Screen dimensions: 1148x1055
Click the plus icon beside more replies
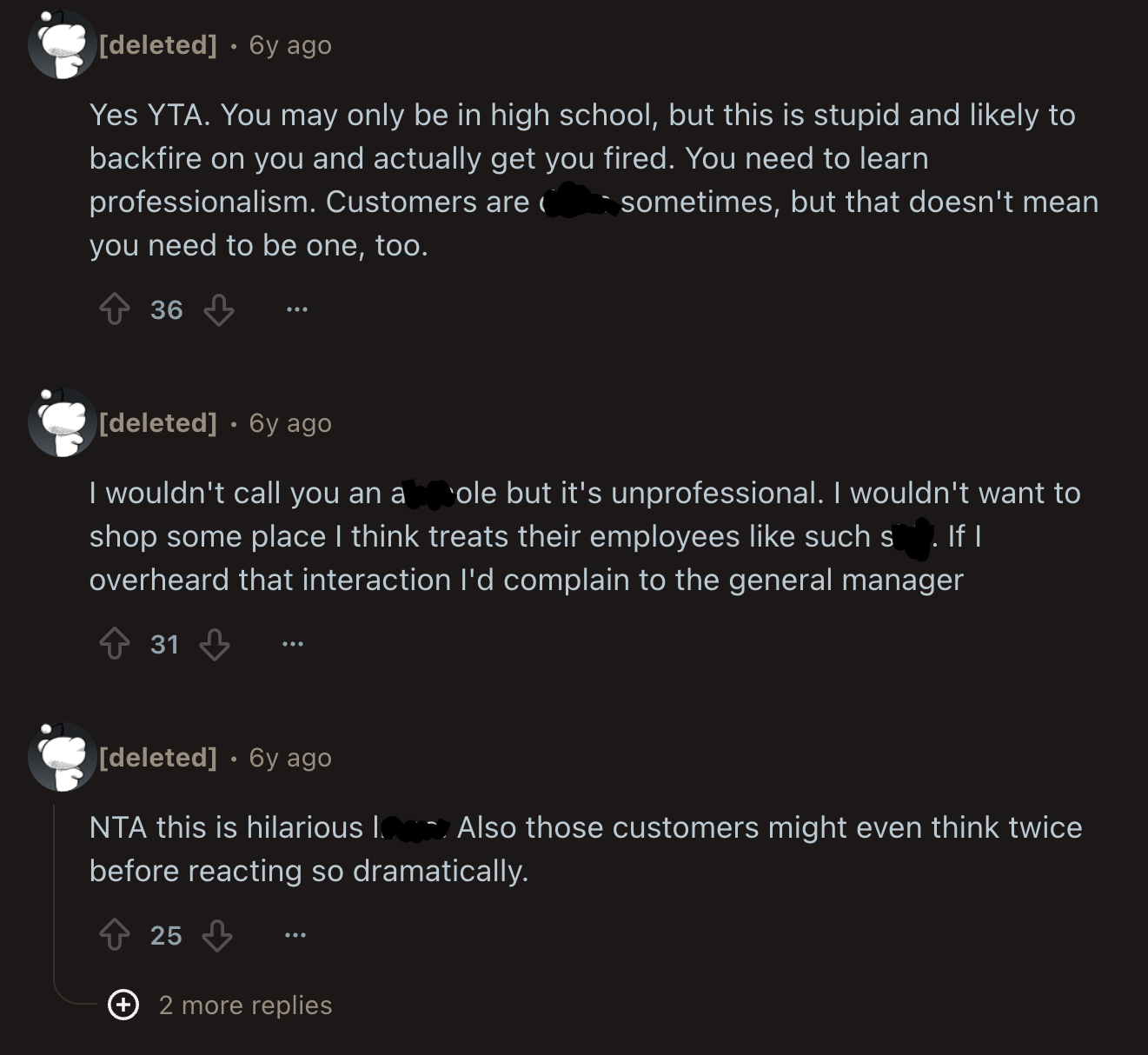point(123,1005)
